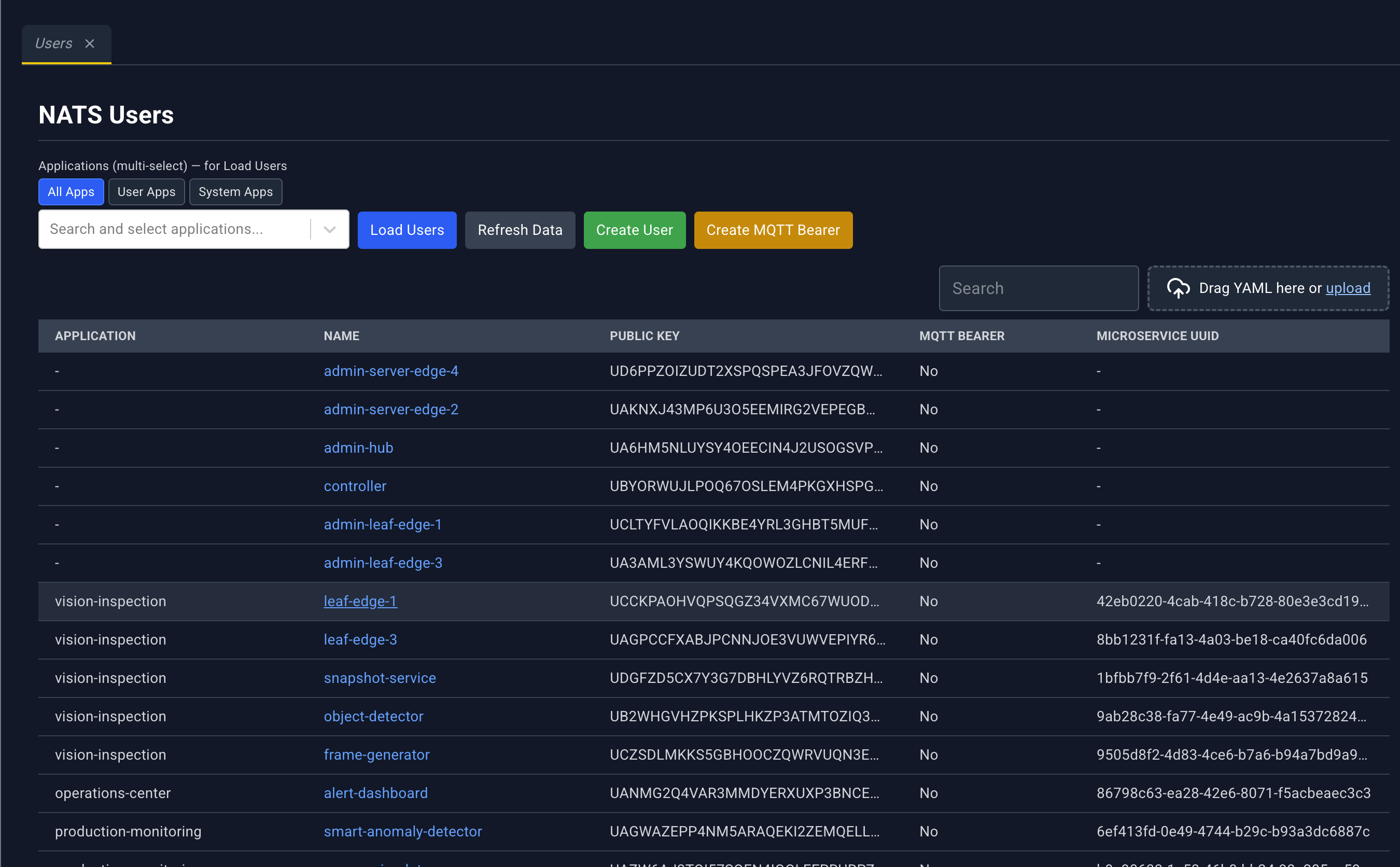1400x867 pixels.
Task: Open user admin-leaf-edge-1
Action: [x=383, y=525]
